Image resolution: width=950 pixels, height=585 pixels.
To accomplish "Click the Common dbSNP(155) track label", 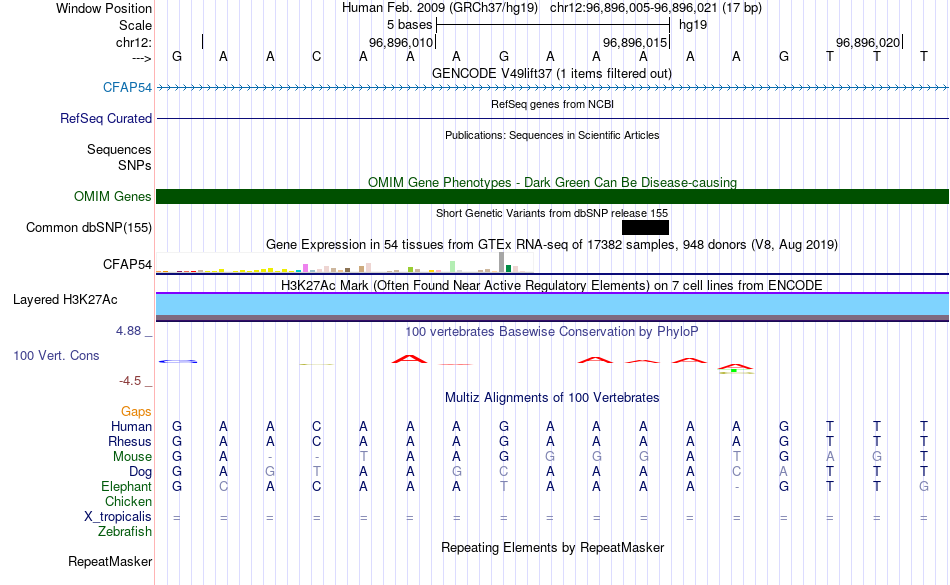I will pyautogui.click(x=89, y=228).
